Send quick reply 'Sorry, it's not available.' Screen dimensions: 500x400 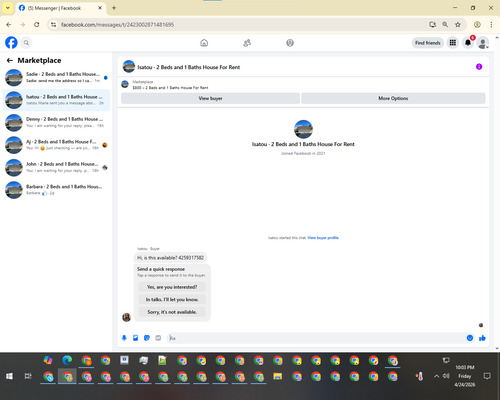click(172, 312)
